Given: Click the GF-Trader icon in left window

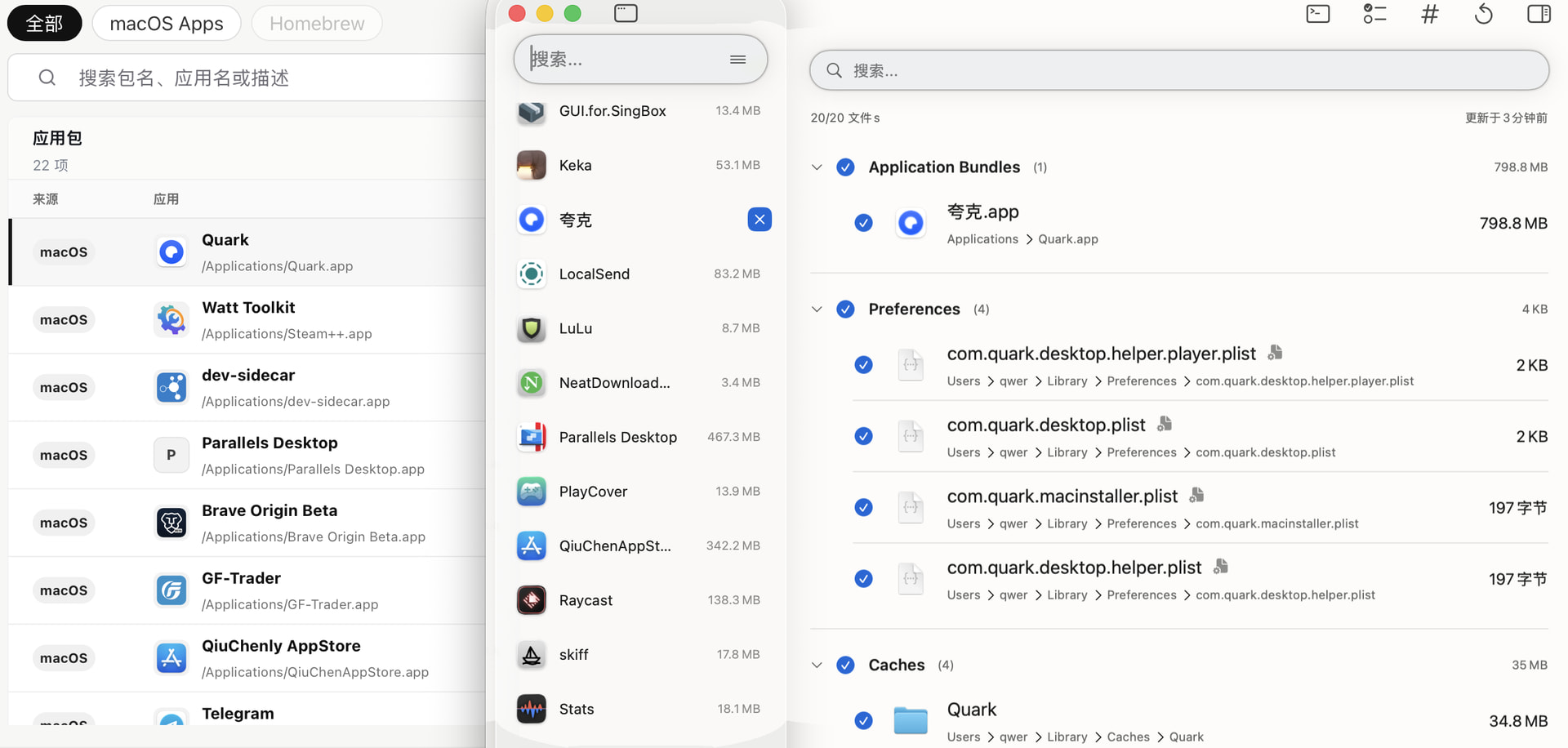Looking at the screenshot, I should pos(171,590).
